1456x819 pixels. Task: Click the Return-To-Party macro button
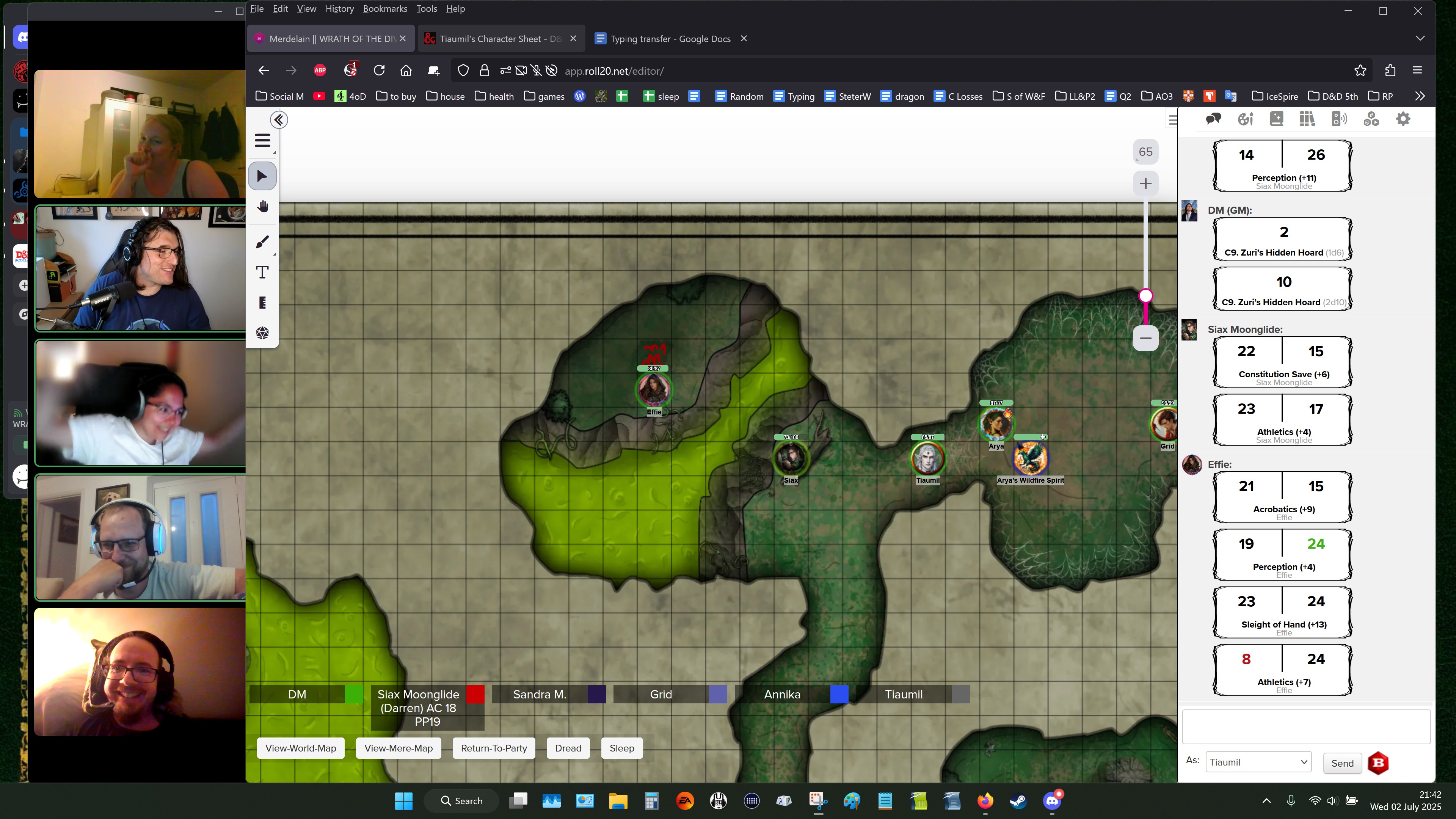[493, 748]
